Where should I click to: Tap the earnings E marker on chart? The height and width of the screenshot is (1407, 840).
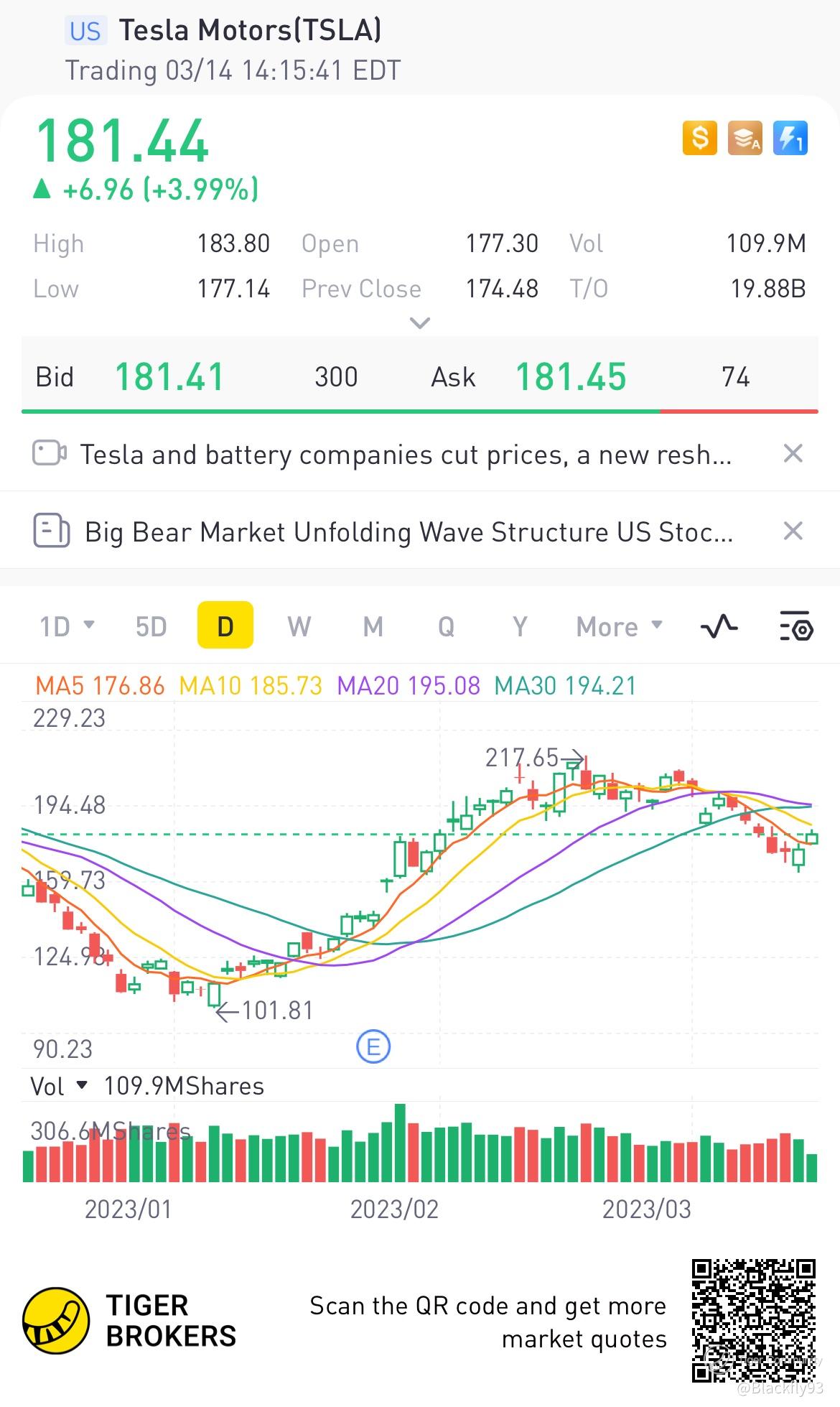pyautogui.click(x=373, y=1047)
